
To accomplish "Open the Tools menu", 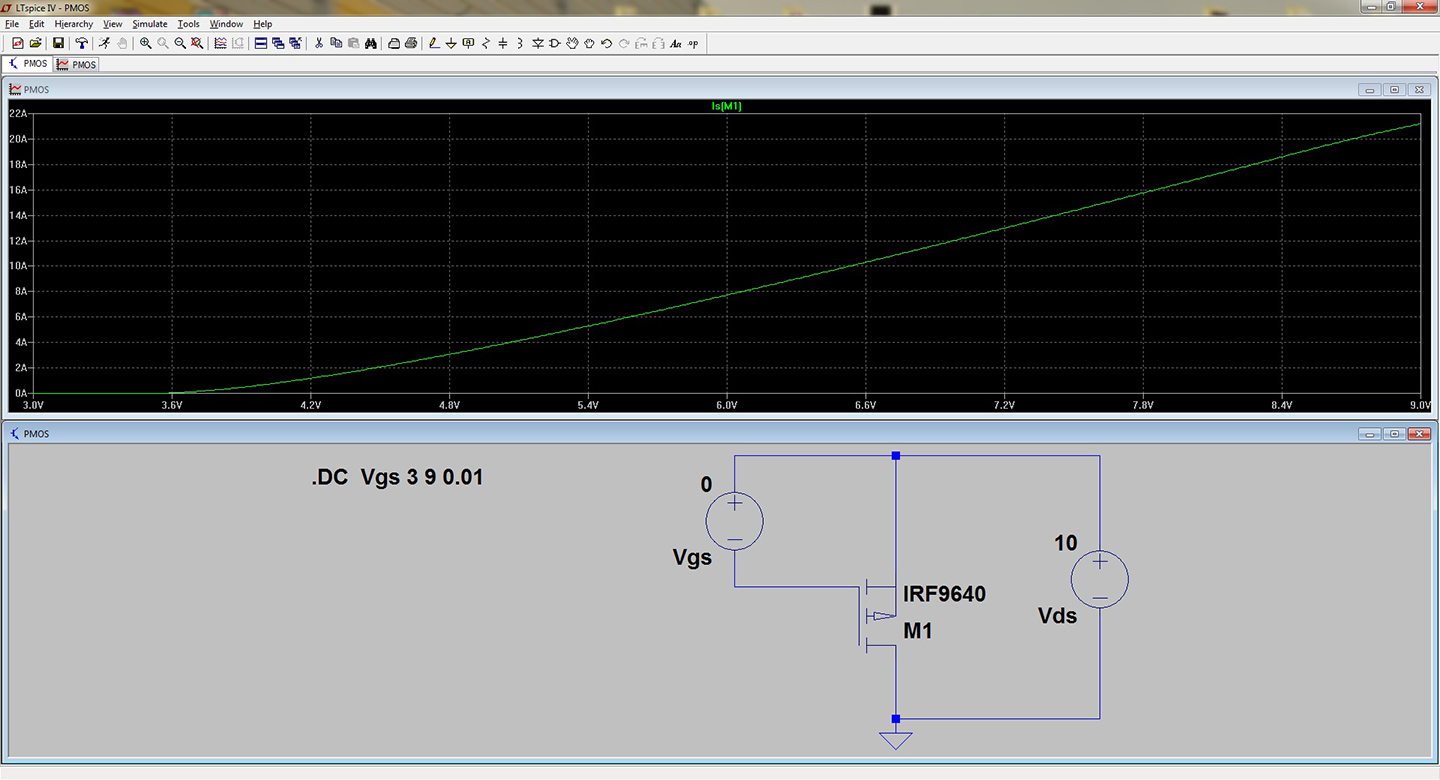I will pos(189,24).
